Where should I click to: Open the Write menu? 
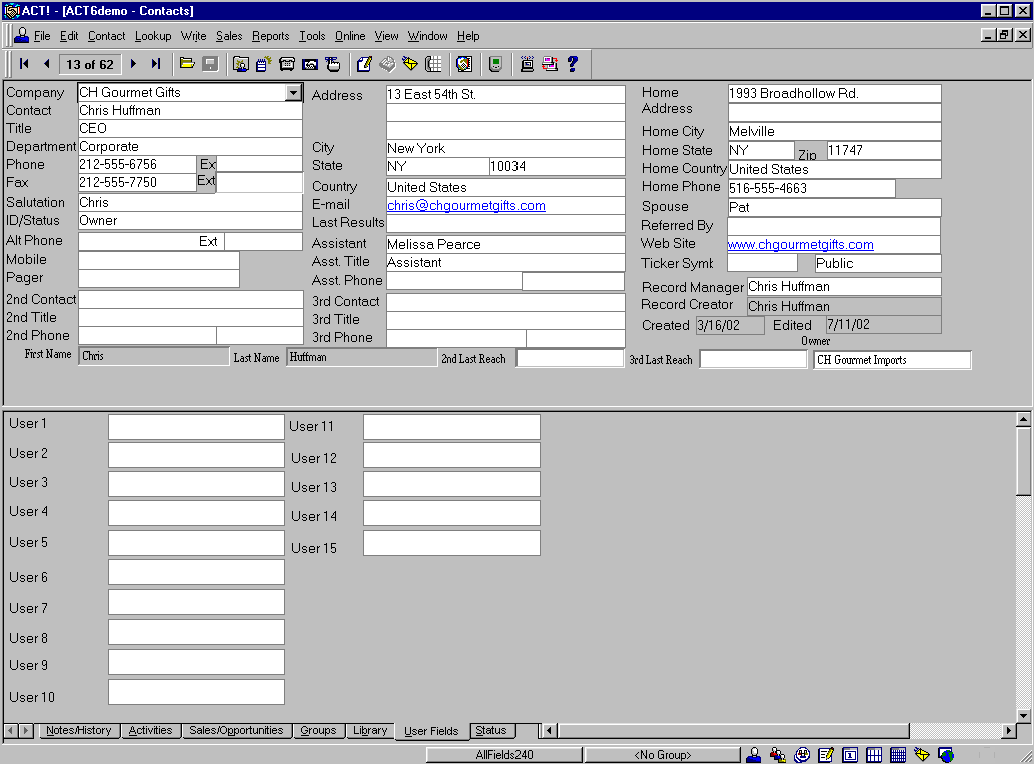(193, 36)
